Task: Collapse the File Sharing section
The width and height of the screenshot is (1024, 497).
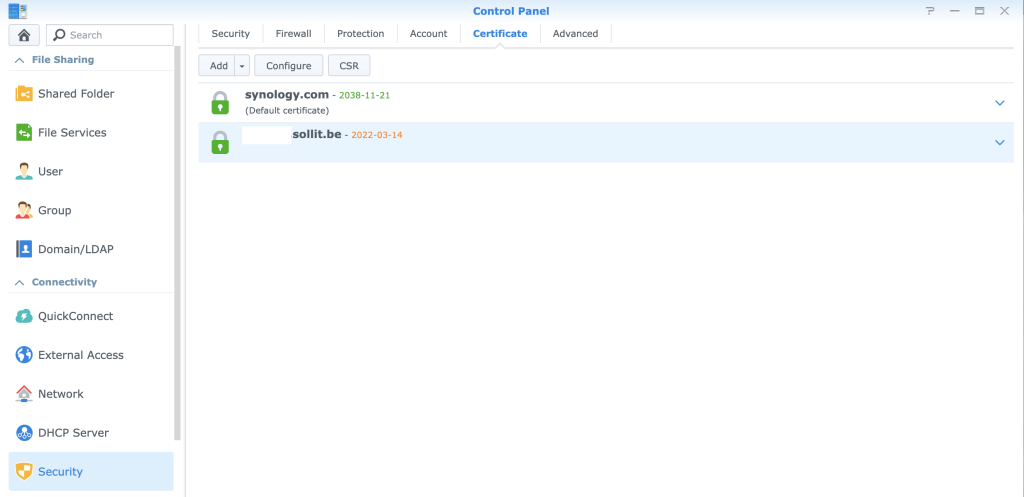Action: pos(19,60)
